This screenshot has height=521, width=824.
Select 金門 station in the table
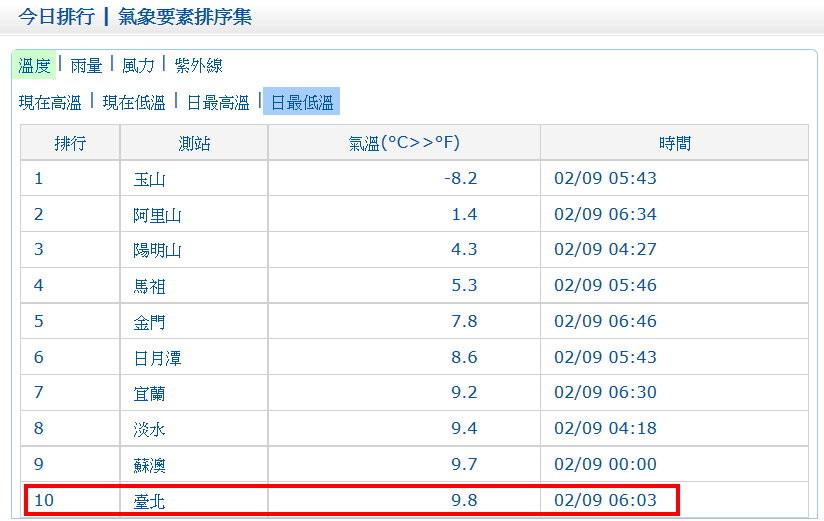(149, 322)
